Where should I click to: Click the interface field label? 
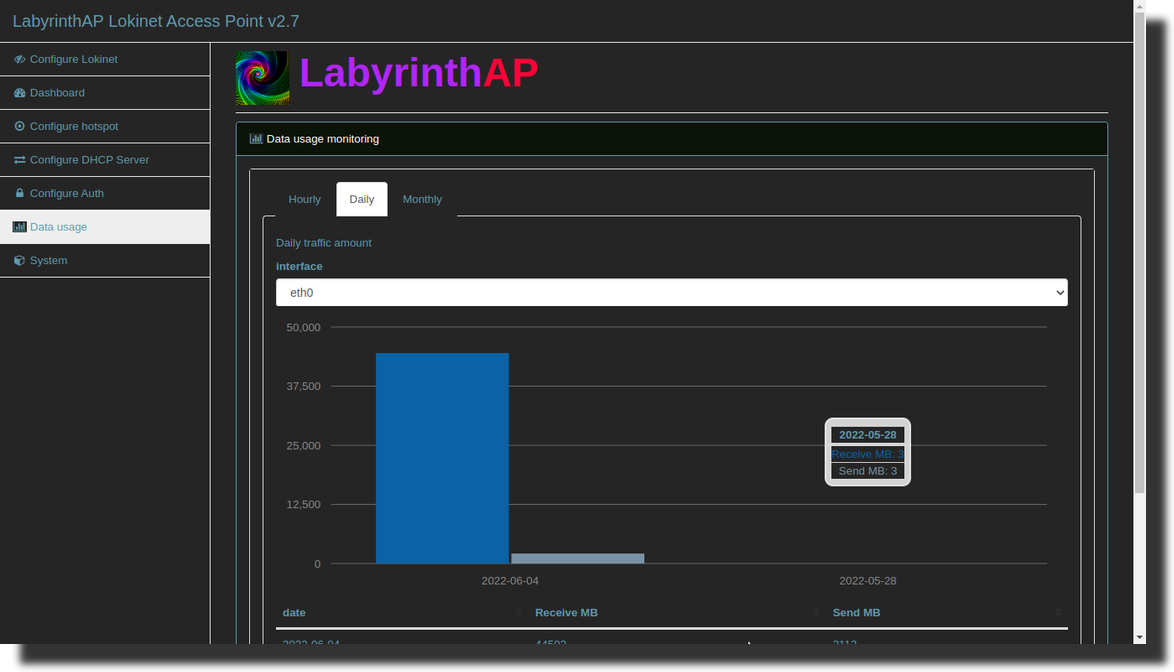click(x=299, y=266)
